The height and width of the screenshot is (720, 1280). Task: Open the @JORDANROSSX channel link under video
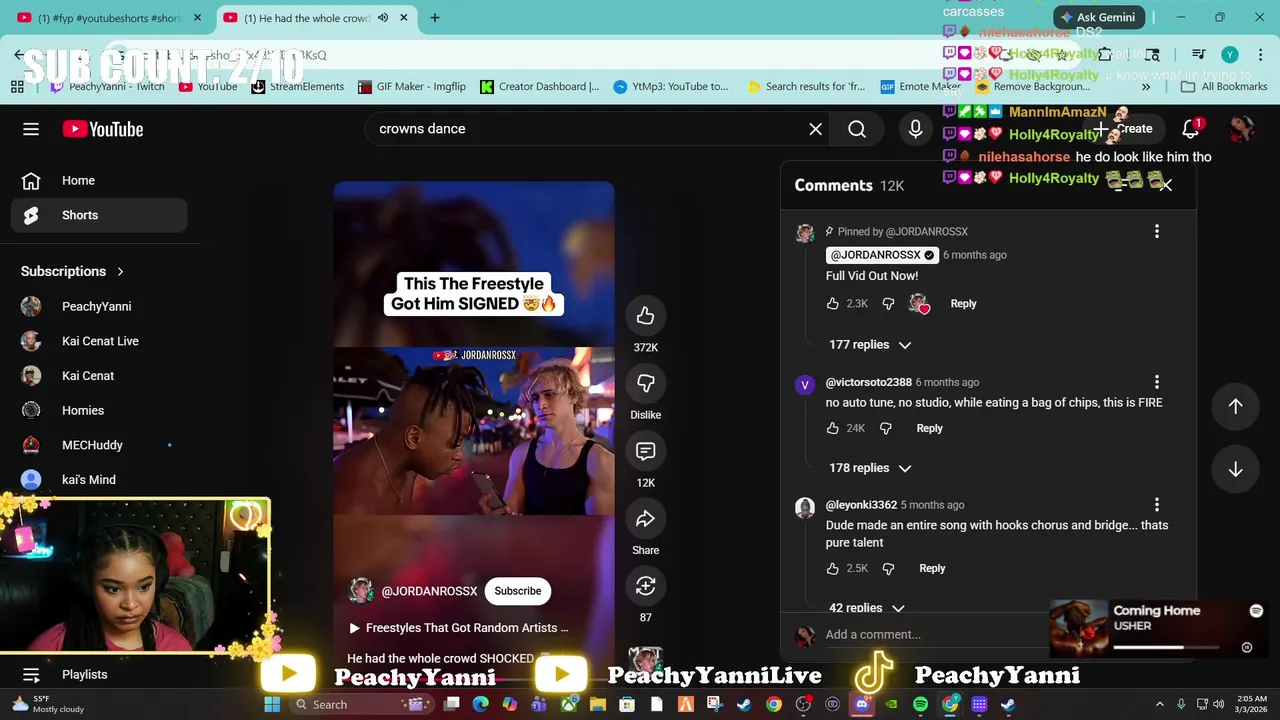(429, 591)
